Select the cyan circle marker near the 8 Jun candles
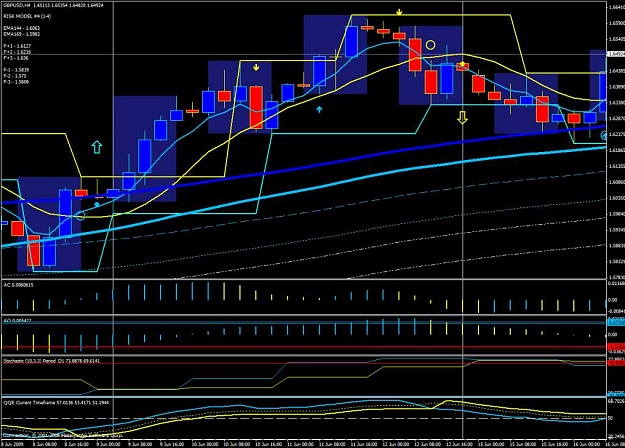625x448 pixels. pos(81,216)
